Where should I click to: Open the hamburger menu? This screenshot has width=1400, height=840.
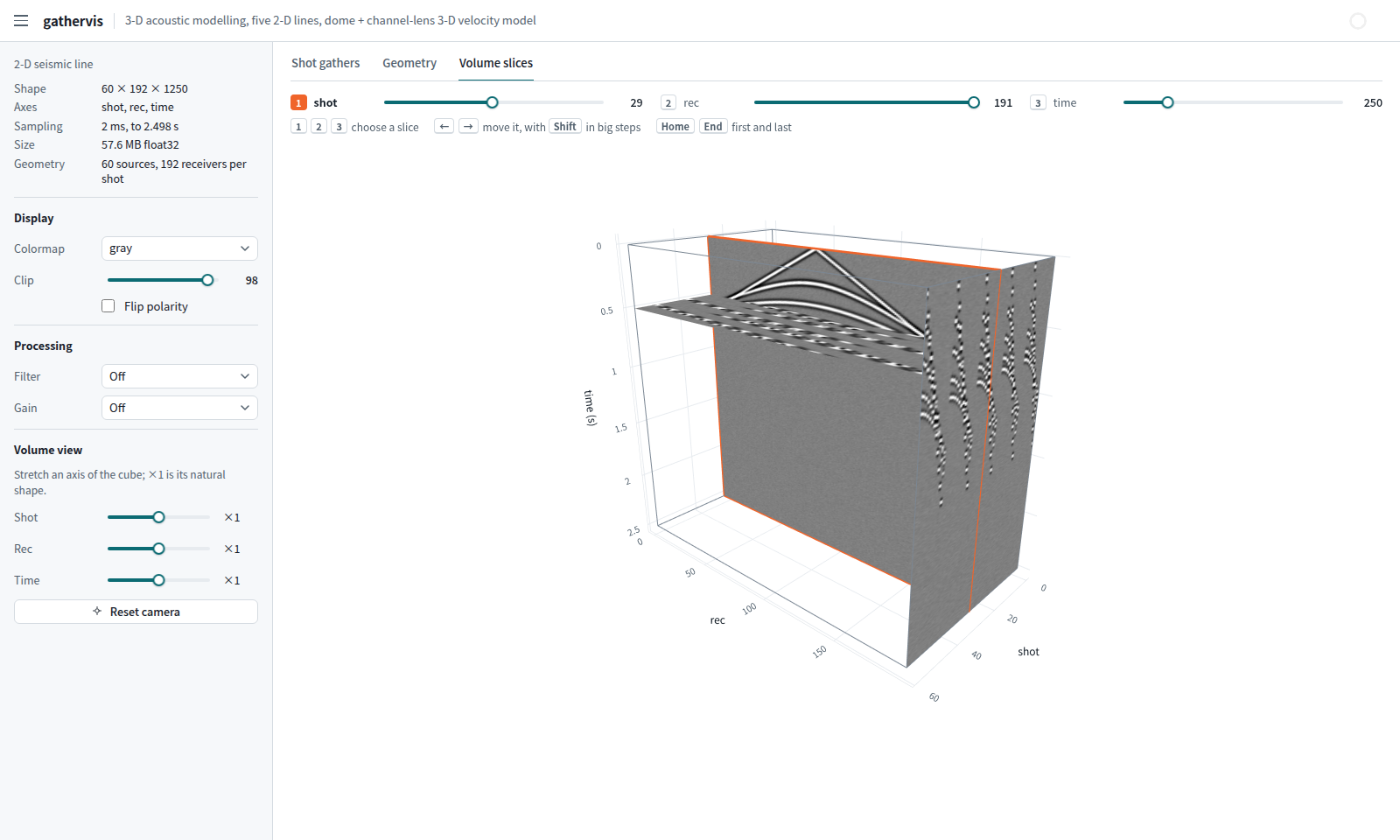[x=21, y=21]
